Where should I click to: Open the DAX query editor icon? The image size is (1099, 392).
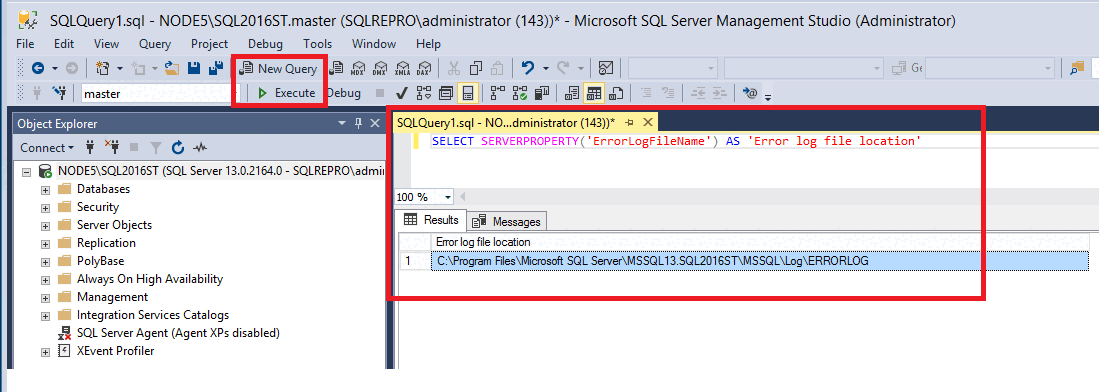pos(423,68)
